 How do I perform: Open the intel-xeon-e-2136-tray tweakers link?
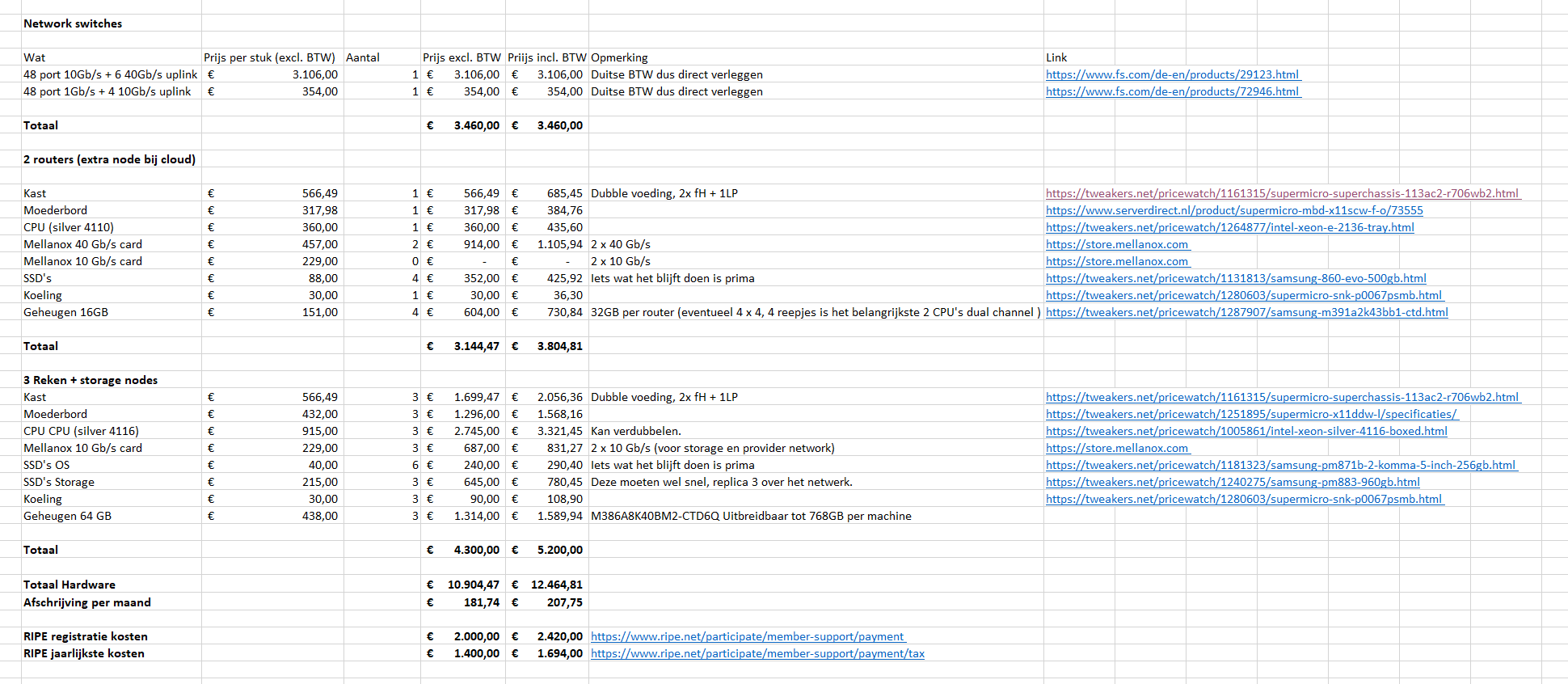point(1229,227)
